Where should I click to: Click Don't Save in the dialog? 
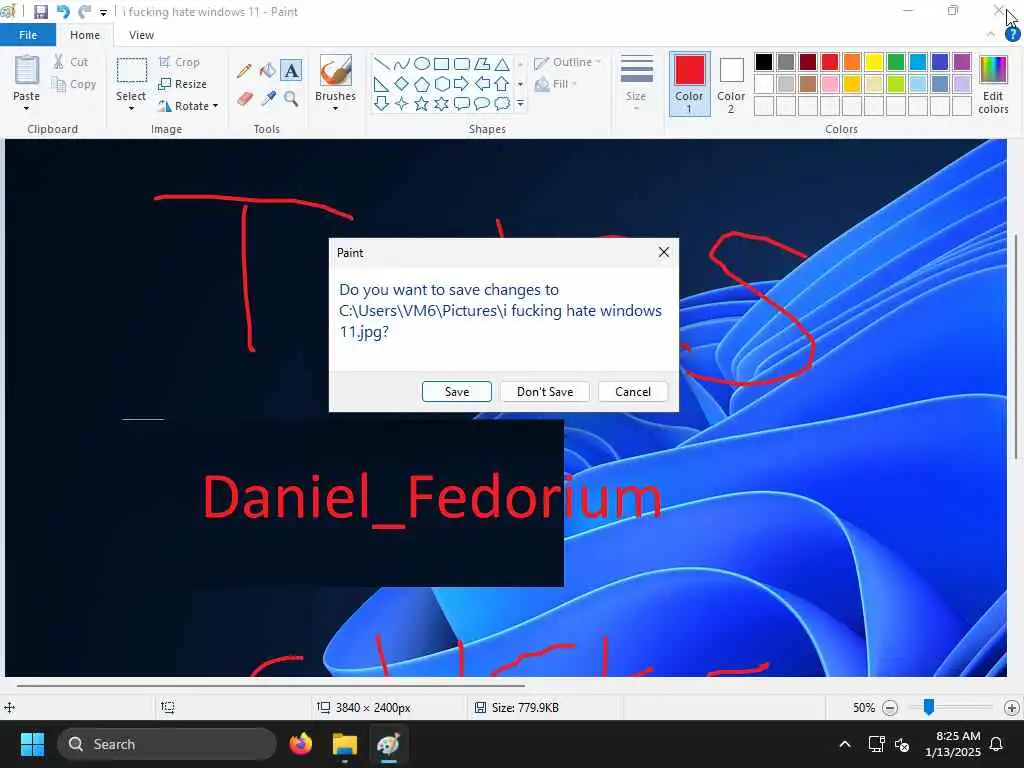click(545, 391)
